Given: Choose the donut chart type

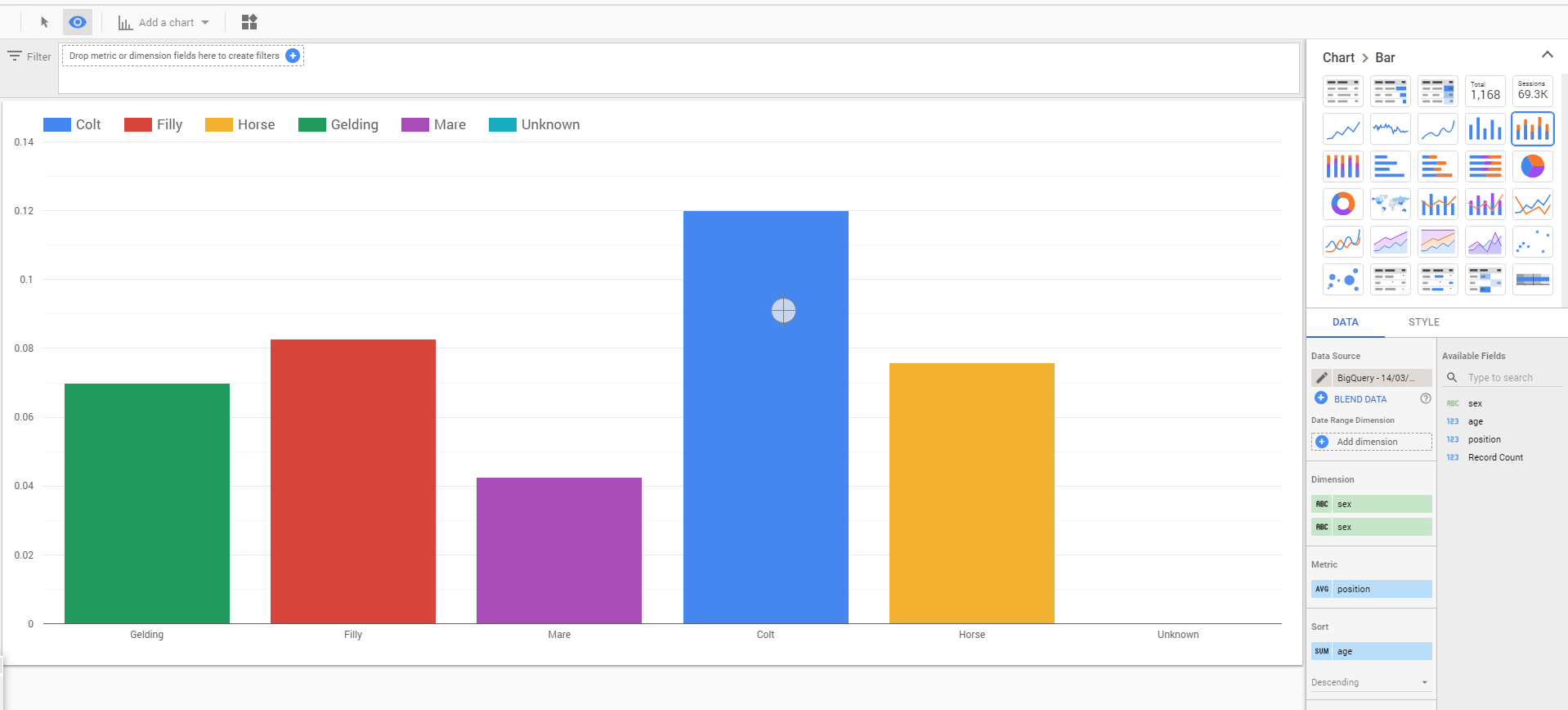Looking at the screenshot, I should (1342, 204).
